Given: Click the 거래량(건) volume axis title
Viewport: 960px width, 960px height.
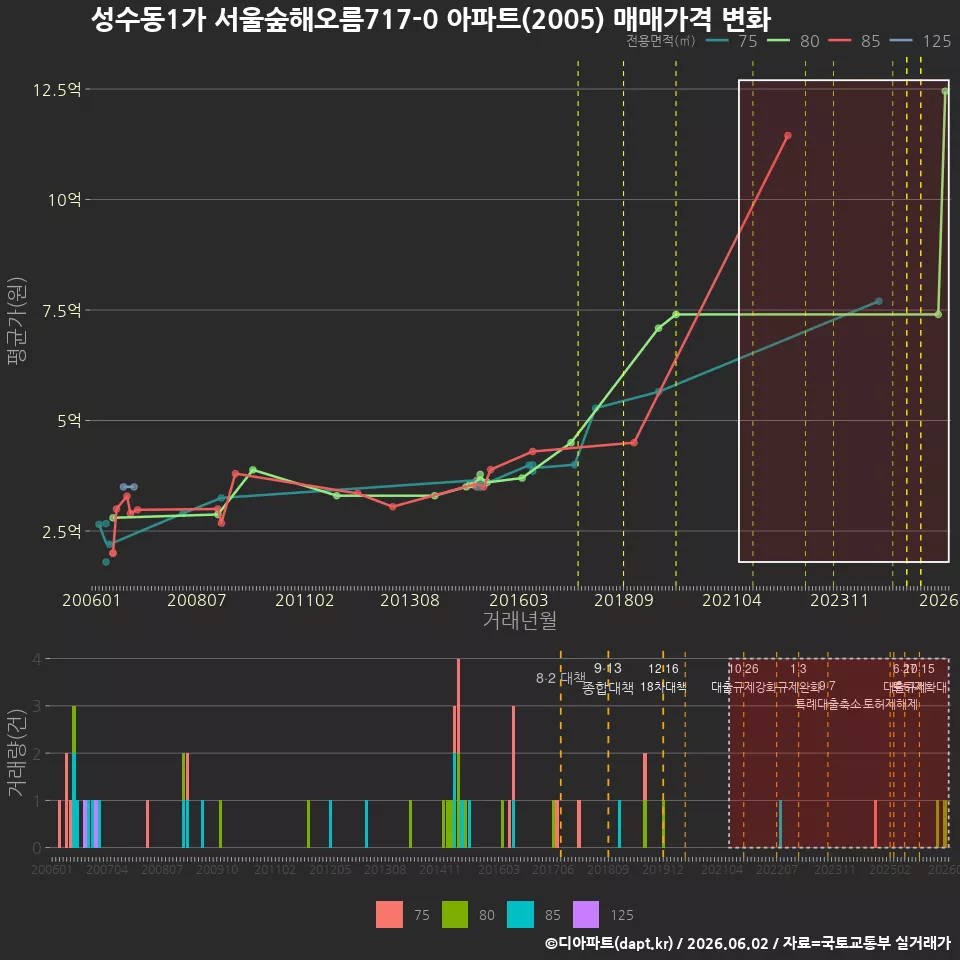Looking at the screenshot, I should pyautogui.click(x=17, y=753).
